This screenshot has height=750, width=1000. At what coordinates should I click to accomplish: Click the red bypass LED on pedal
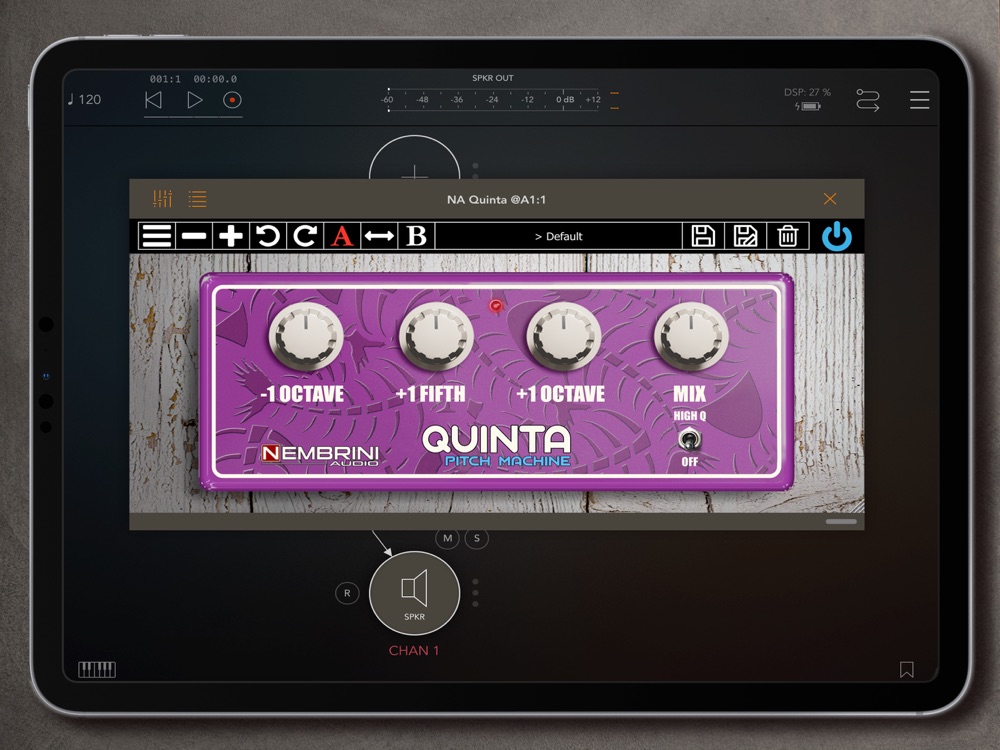click(496, 306)
